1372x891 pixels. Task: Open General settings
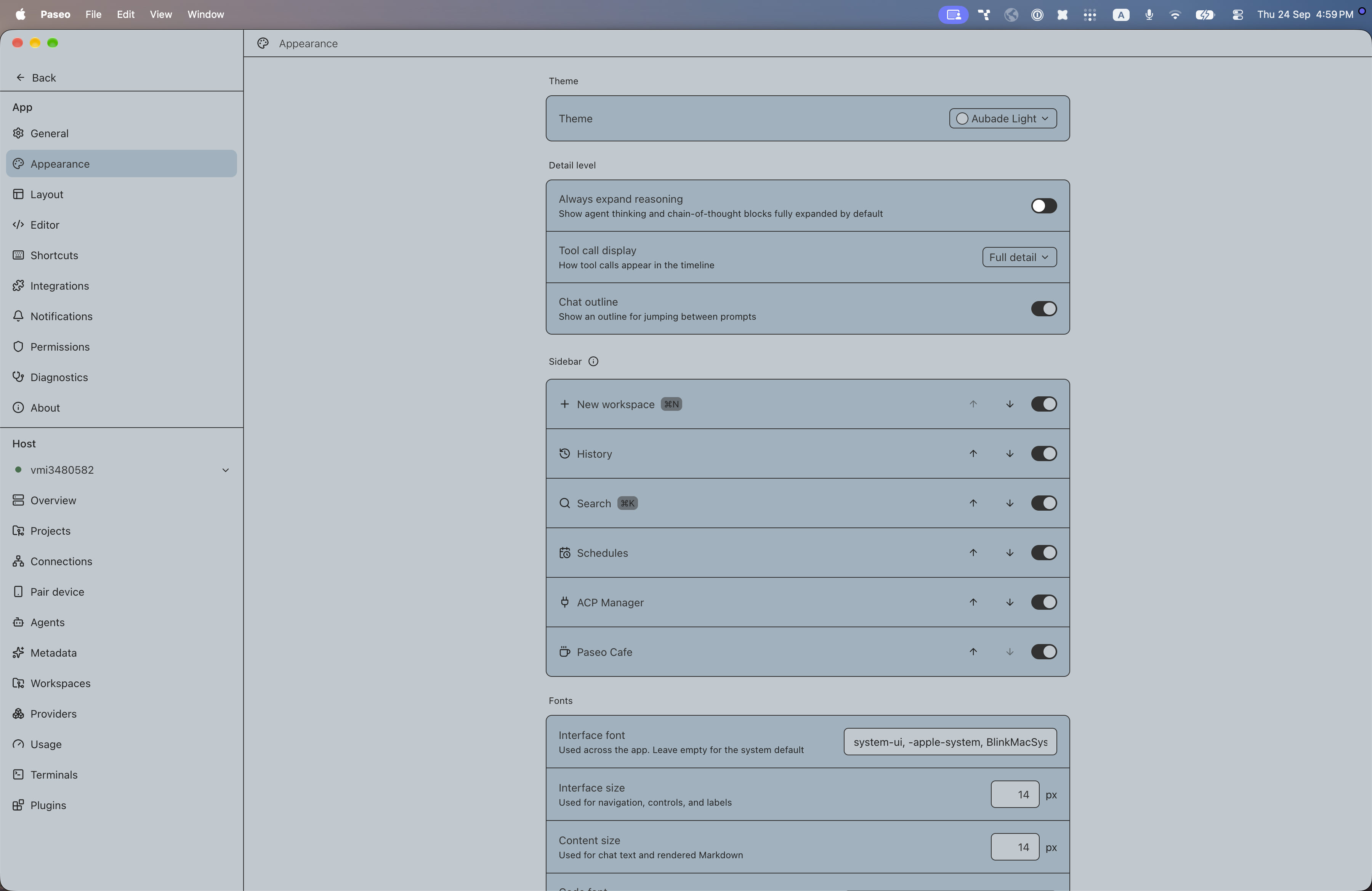click(x=122, y=133)
